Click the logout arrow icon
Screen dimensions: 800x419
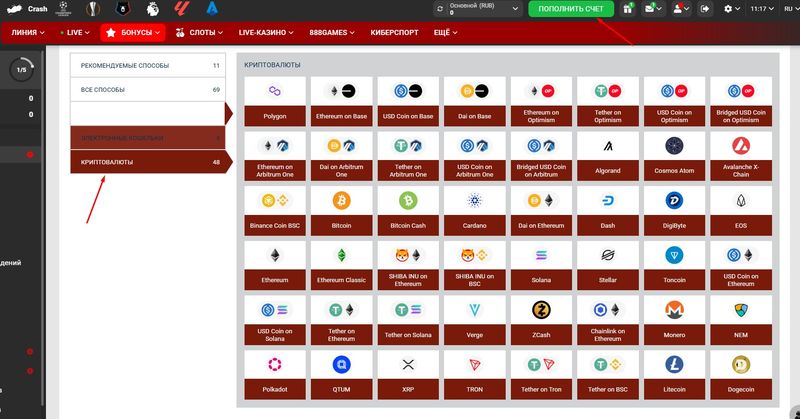click(706, 9)
